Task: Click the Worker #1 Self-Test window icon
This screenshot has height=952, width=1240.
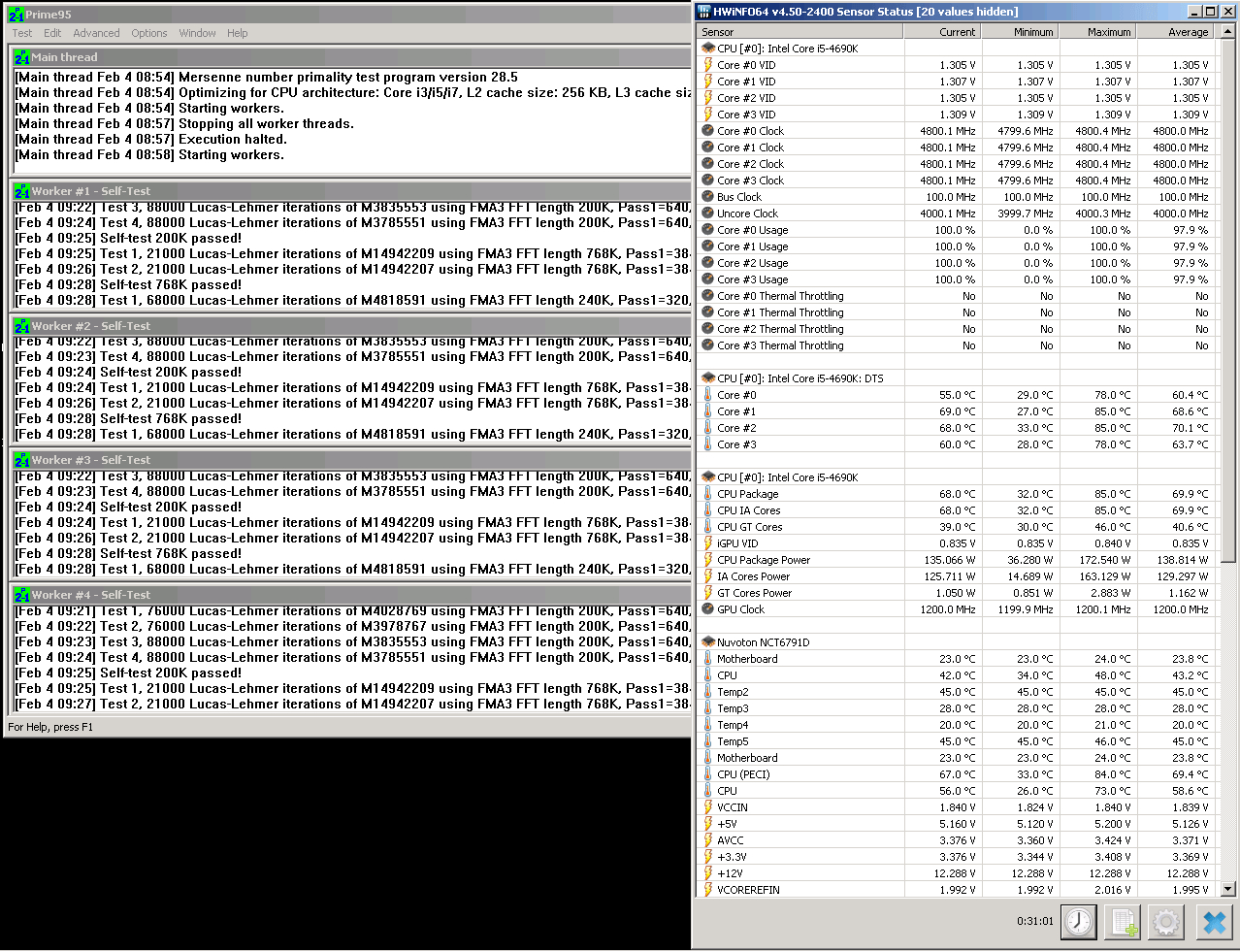Action: (22, 191)
